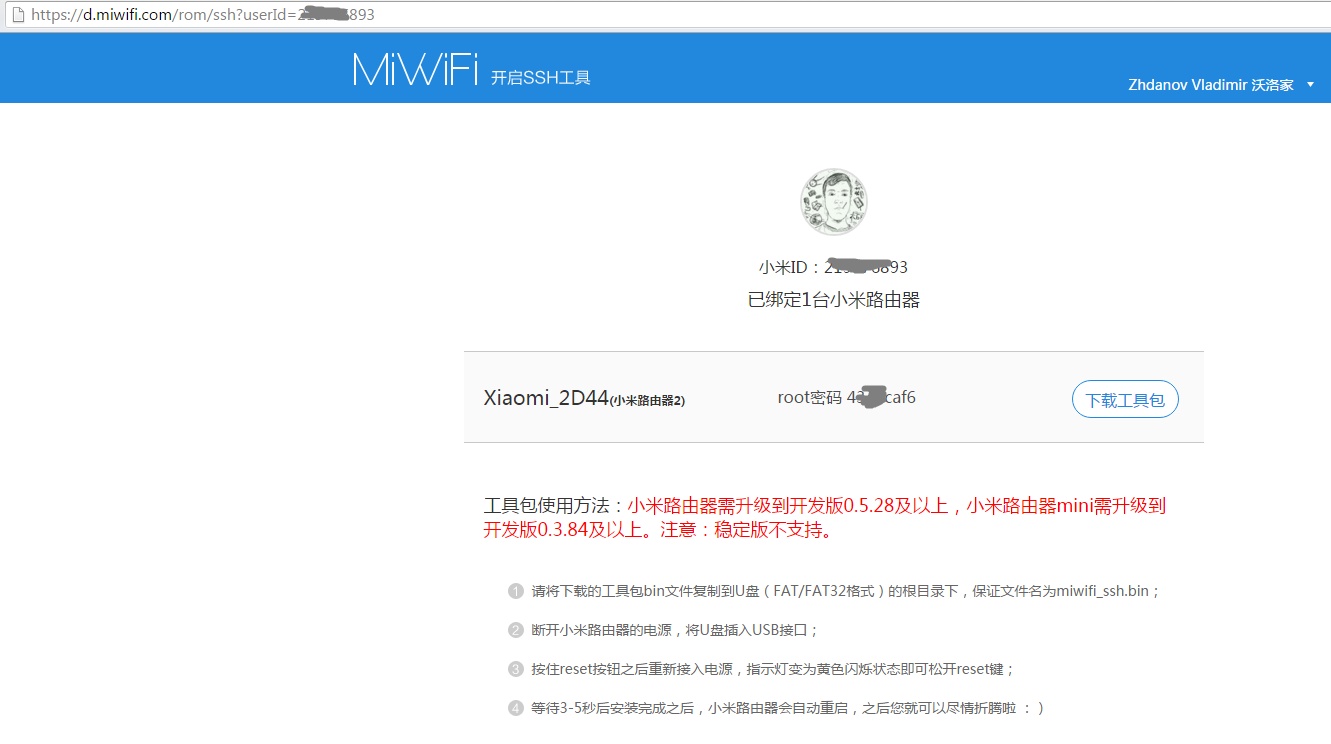Click the root密码 password text

tap(846, 397)
